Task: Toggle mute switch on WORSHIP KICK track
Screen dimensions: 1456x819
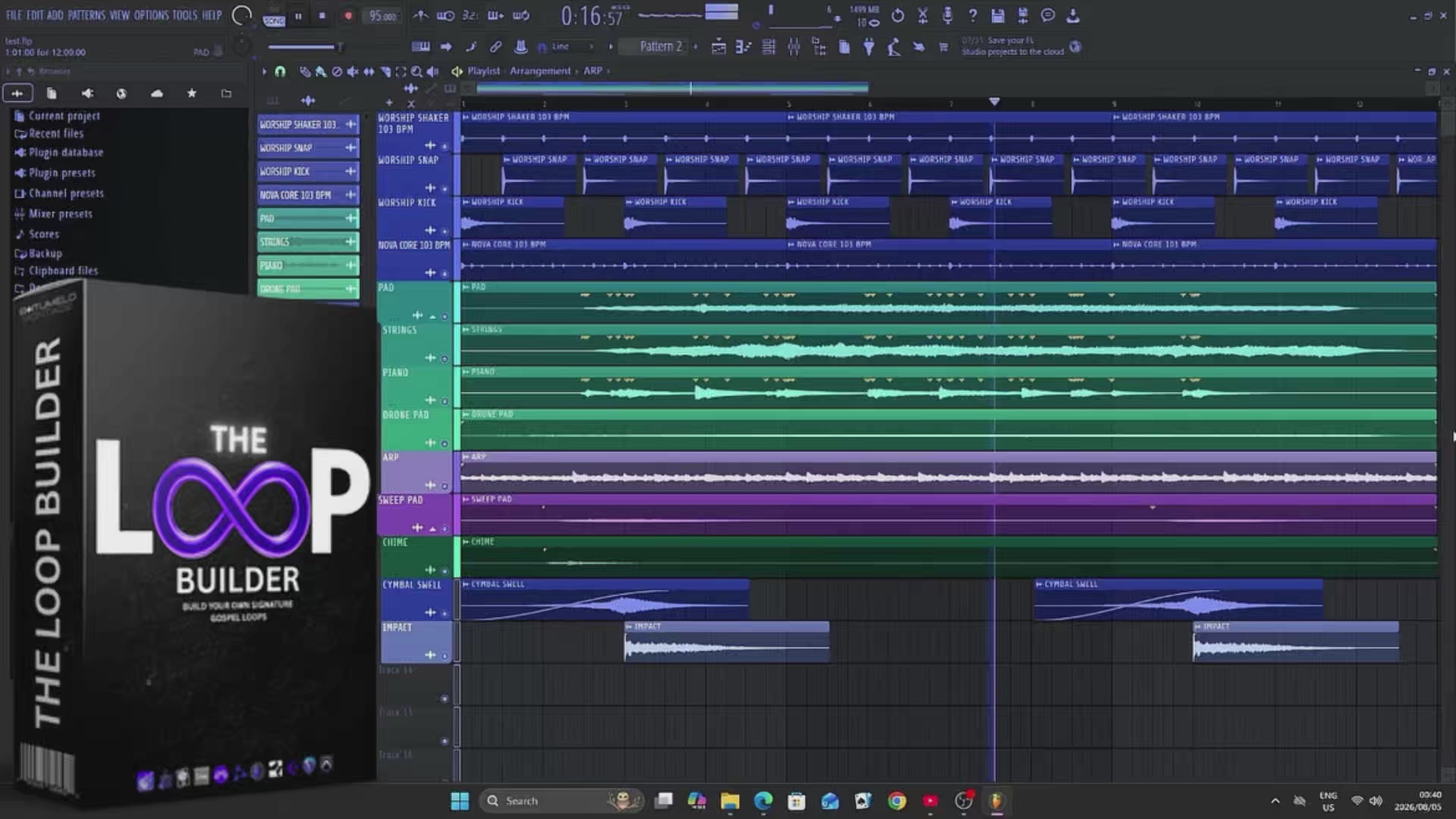Action: coord(444,231)
